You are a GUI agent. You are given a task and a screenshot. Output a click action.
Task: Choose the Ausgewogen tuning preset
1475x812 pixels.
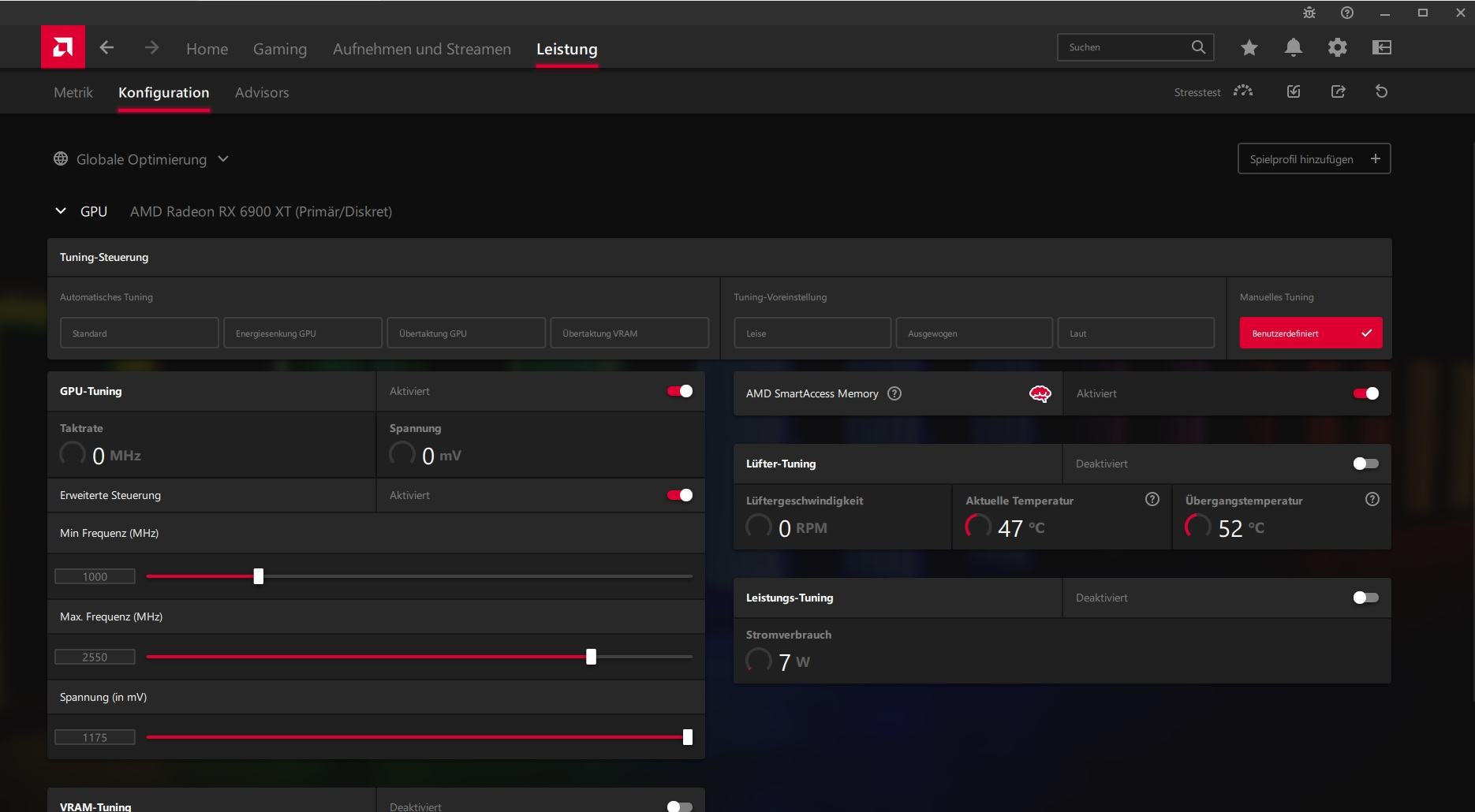(x=974, y=333)
